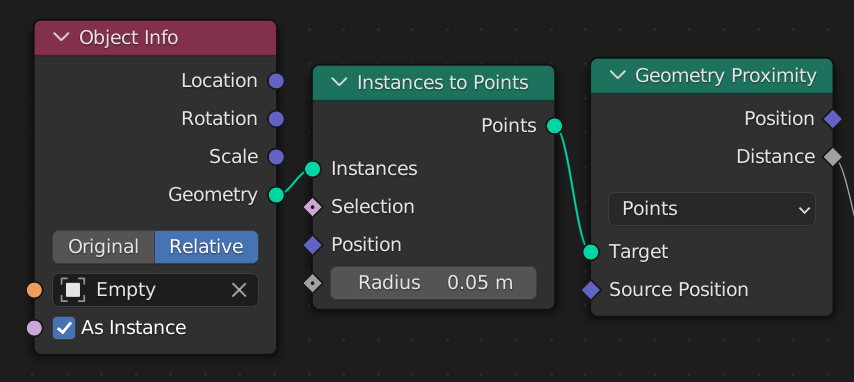Collapse the Instances to Points node
The height and width of the screenshot is (382, 854).
click(339, 82)
